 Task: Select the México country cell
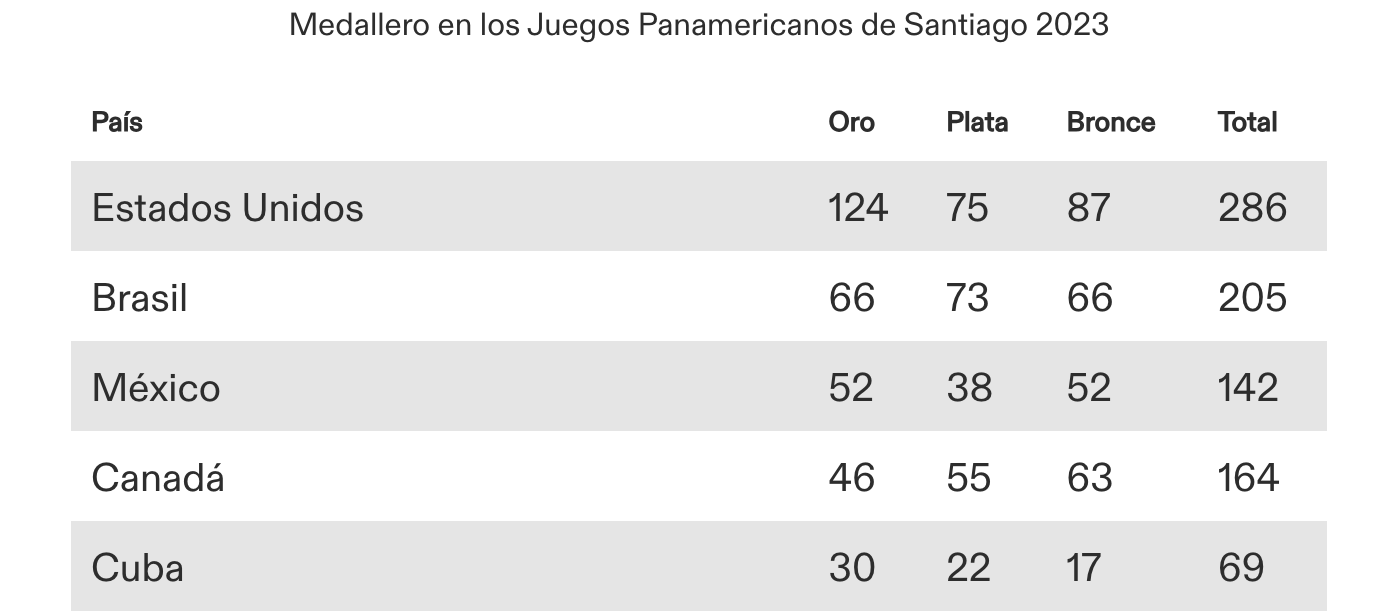pyautogui.click(x=156, y=387)
